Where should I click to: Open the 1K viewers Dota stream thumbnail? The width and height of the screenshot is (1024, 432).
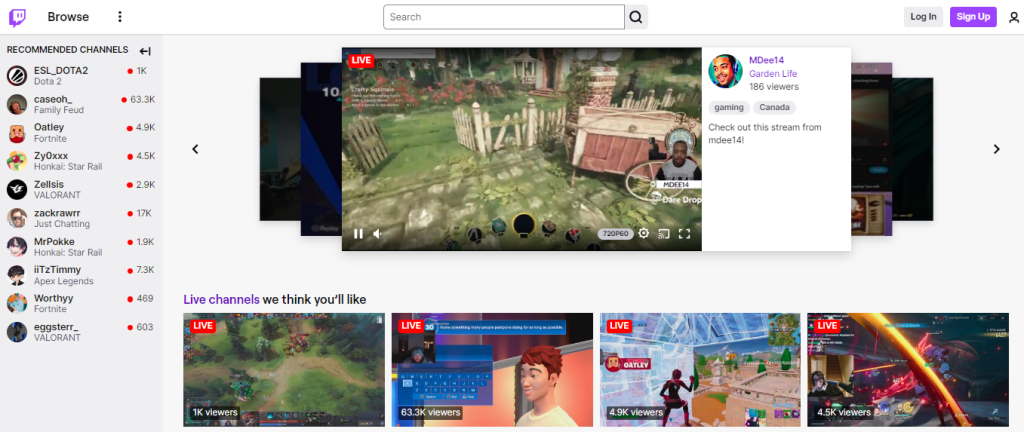point(284,370)
